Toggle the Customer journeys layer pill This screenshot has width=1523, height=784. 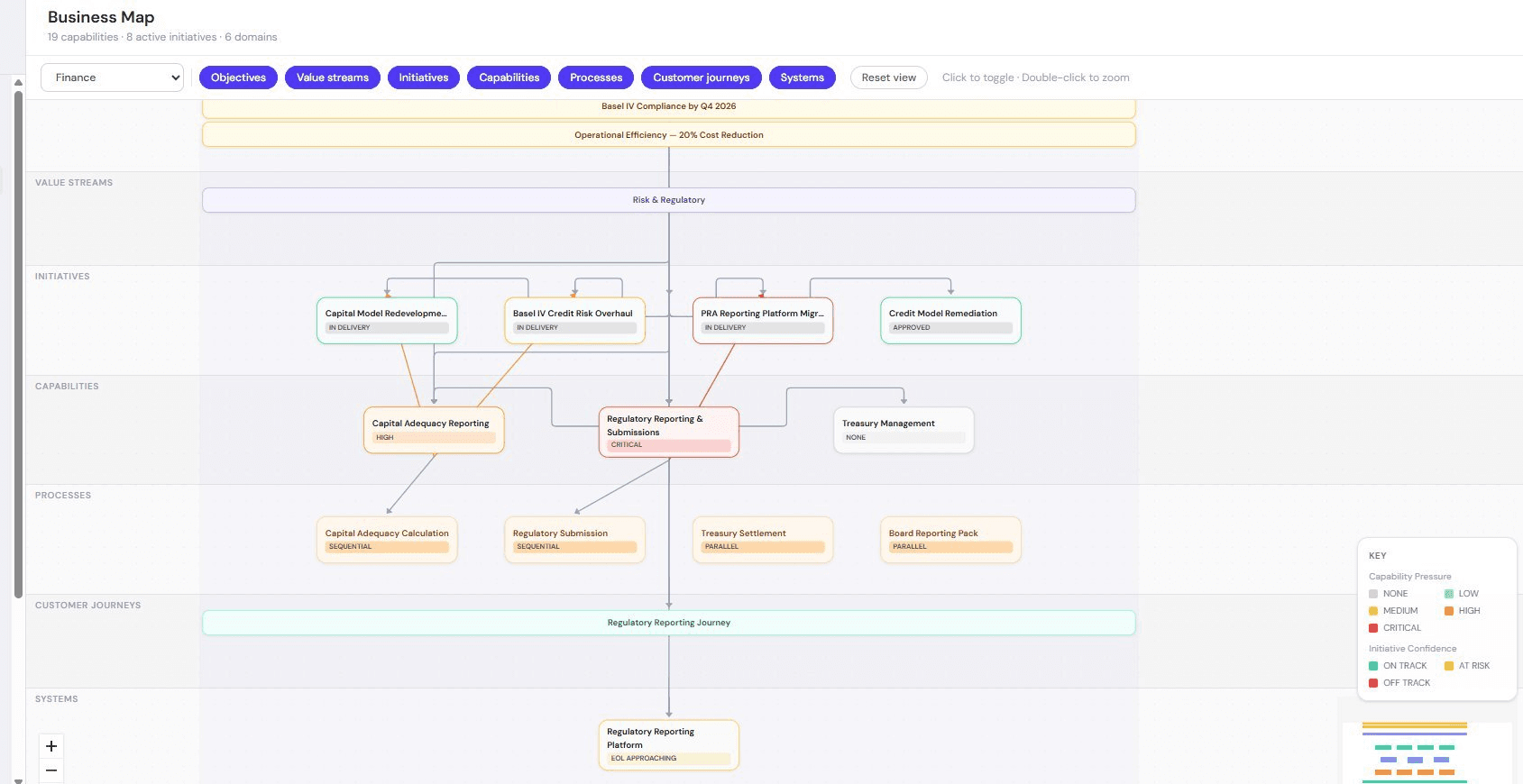702,77
